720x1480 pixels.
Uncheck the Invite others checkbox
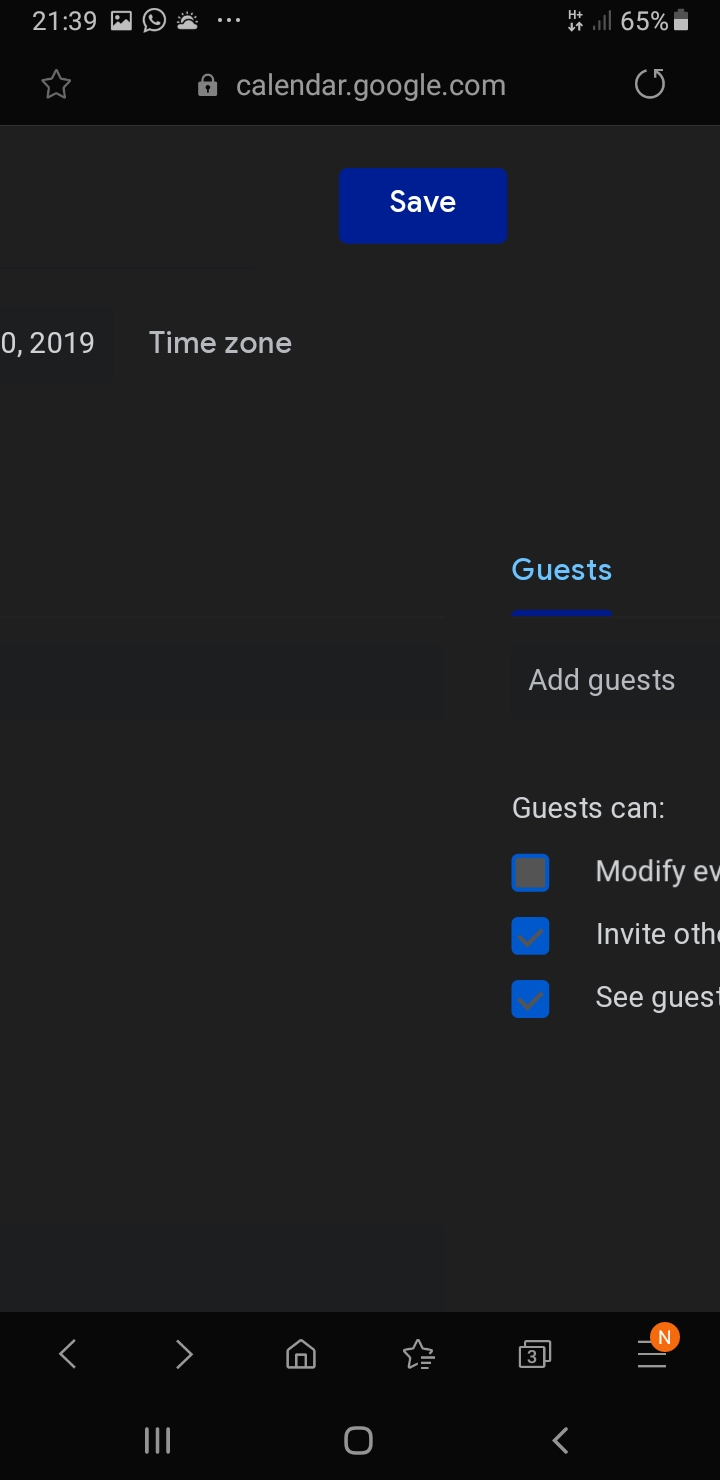[530, 936]
